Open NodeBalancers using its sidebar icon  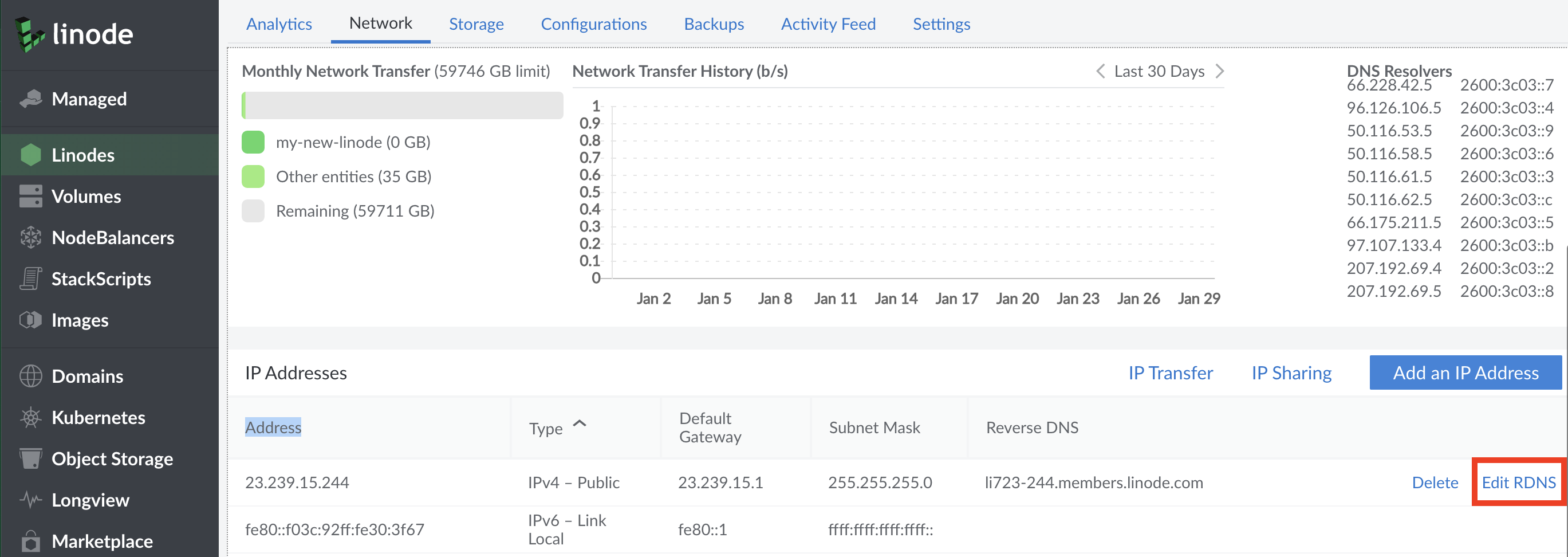tap(30, 238)
